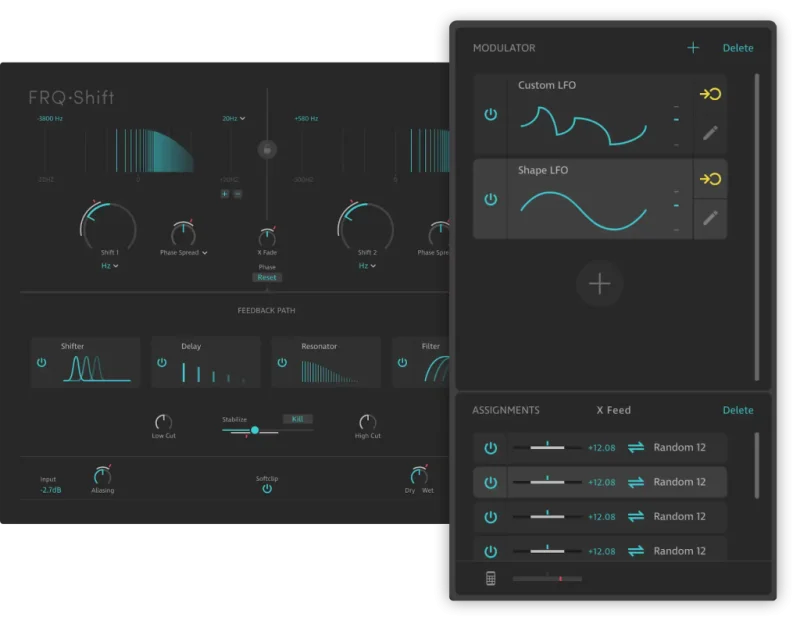Screen dimensions: 800x624
Task: Click the Modulator list scrollbar
Action: [x=757, y=227]
